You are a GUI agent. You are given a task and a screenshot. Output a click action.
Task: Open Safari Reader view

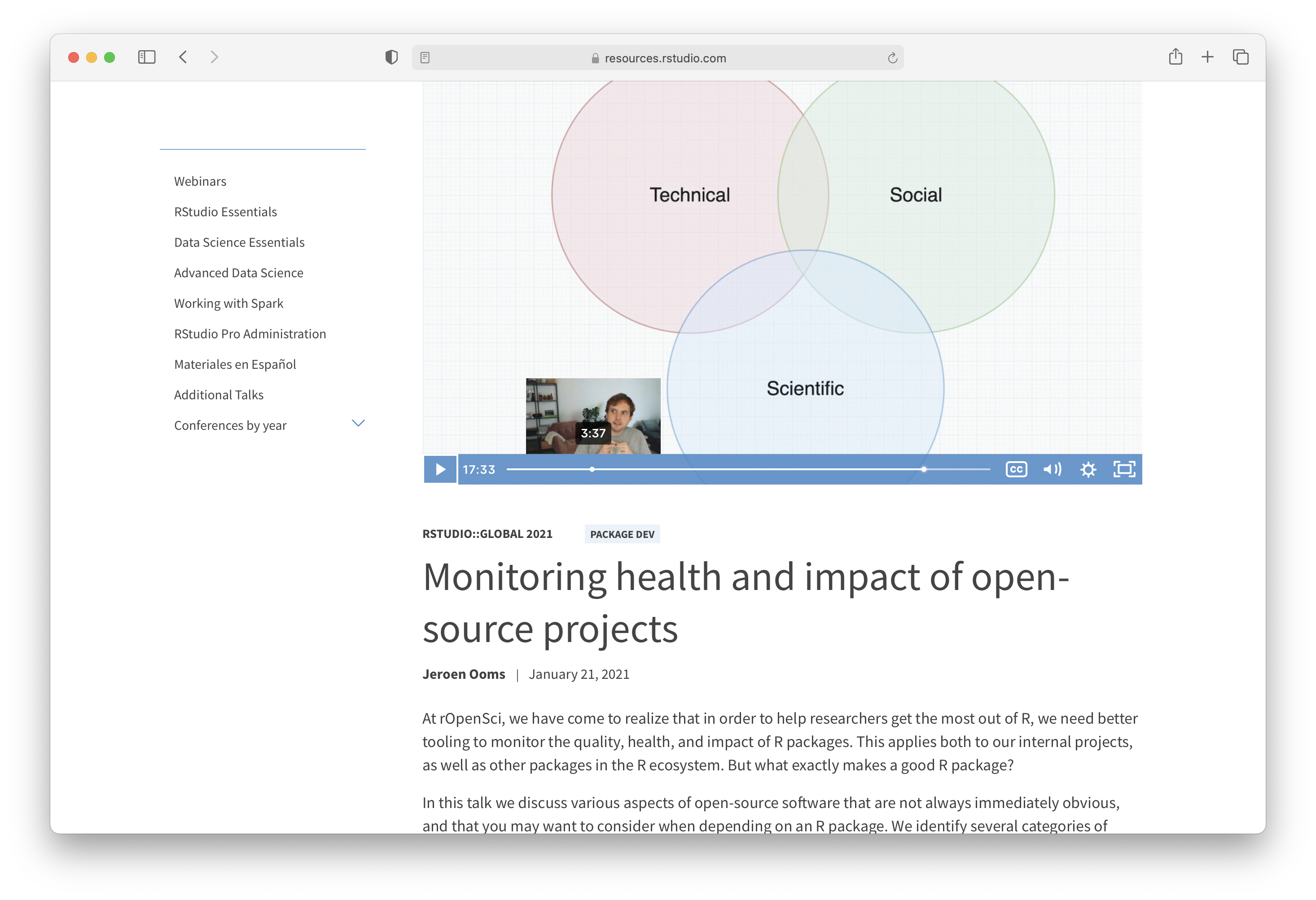tap(425, 57)
